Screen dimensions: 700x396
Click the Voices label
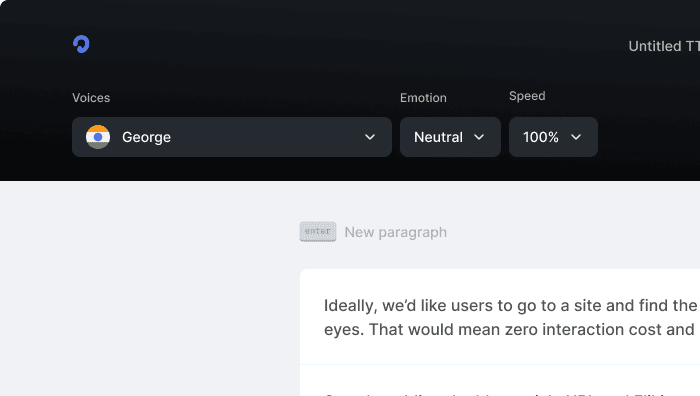click(91, 98)
